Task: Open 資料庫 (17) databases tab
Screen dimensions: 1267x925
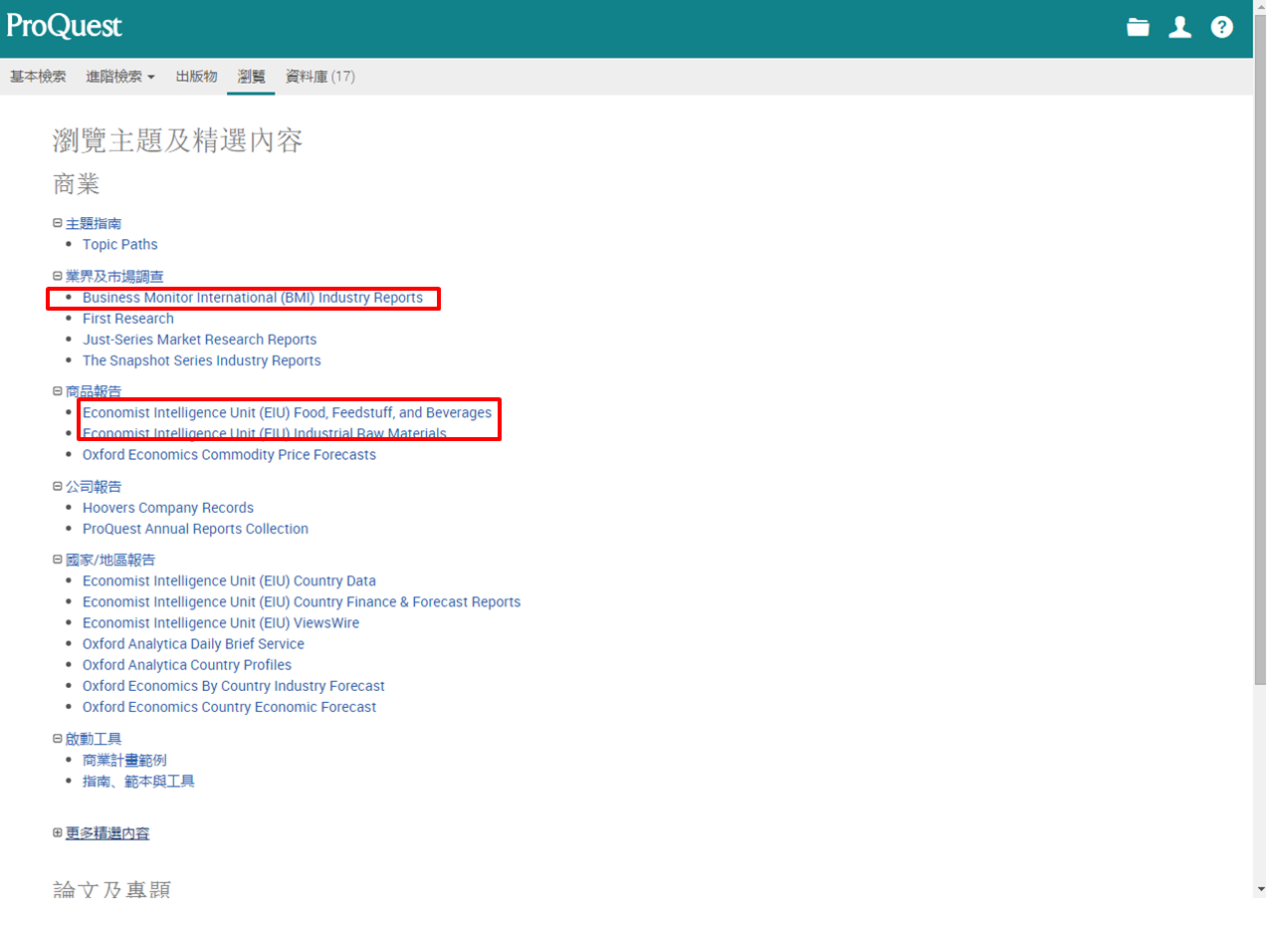Action: pos(320,77)
